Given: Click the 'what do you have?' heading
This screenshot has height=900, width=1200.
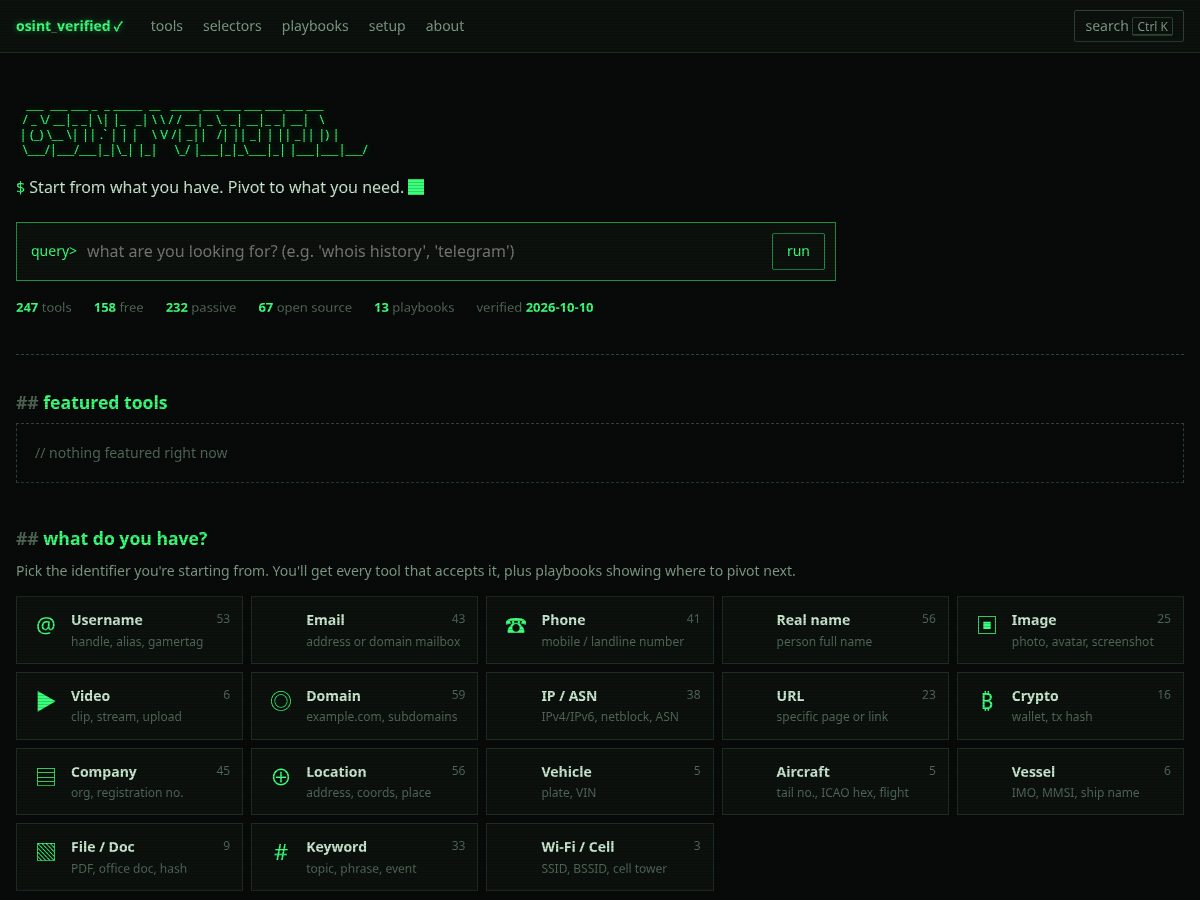Looking at the screenshot, I should pos(125,538).
